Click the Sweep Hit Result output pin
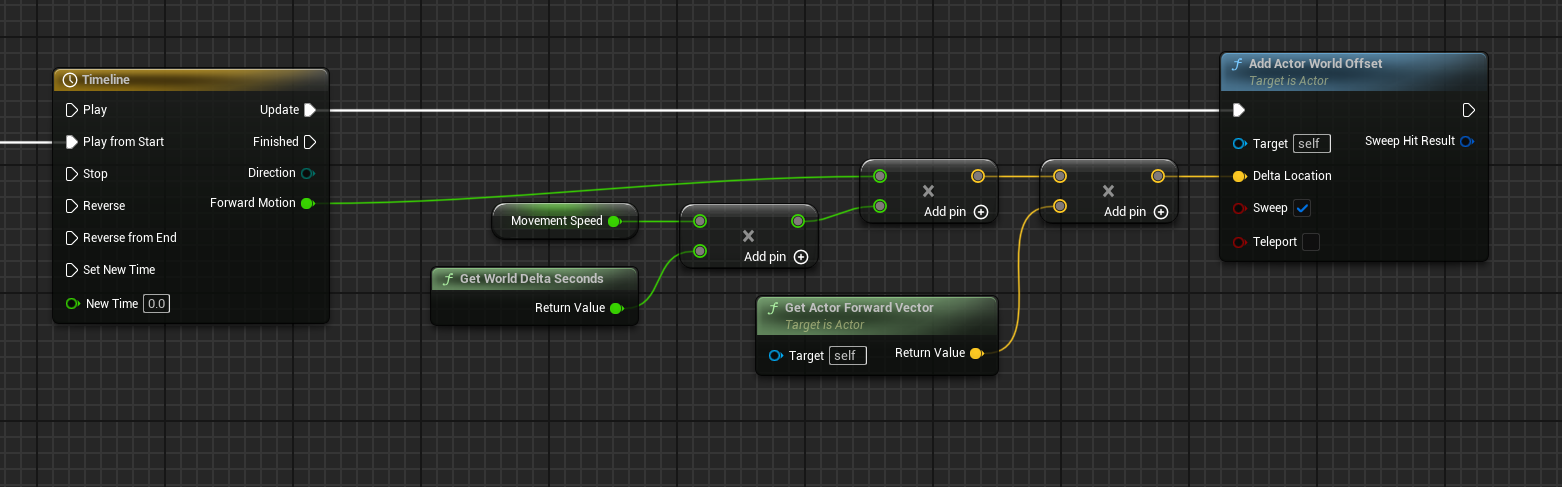1562x487 pixels. (1466, 141)
